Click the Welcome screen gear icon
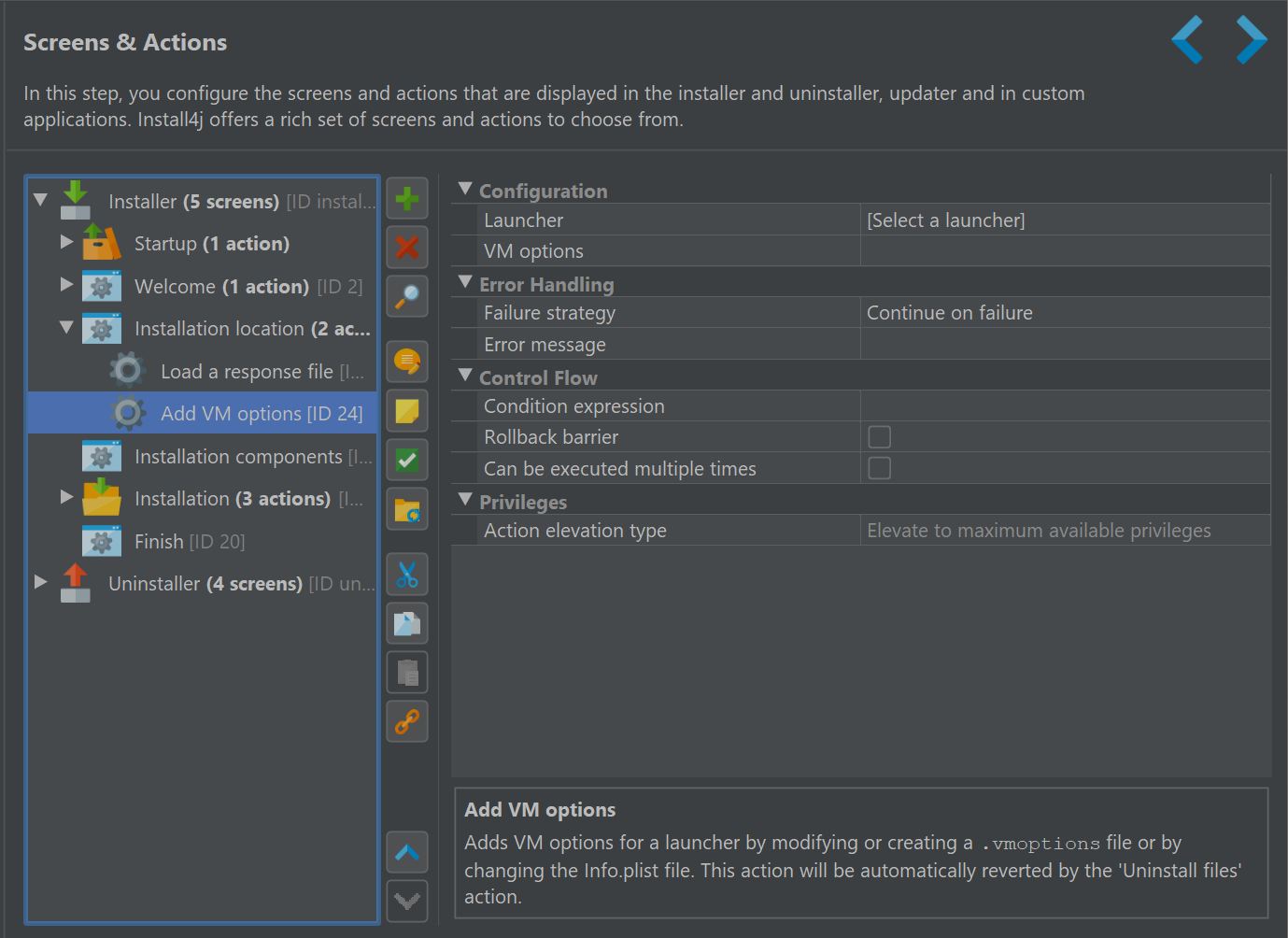This screenshot has width=1288, height=938. point(101,286)
